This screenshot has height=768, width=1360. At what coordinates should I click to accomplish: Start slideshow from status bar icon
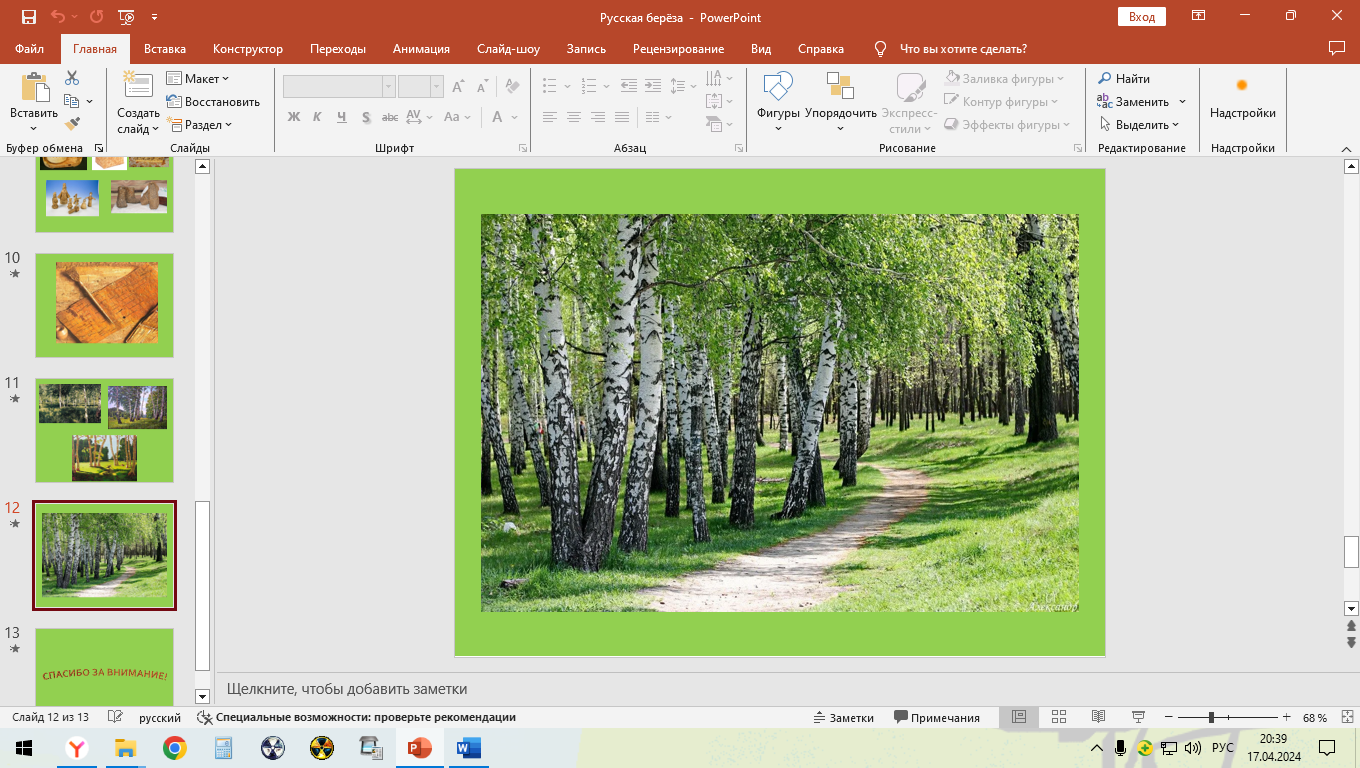pyautogui.click(x=1137, y=717)
